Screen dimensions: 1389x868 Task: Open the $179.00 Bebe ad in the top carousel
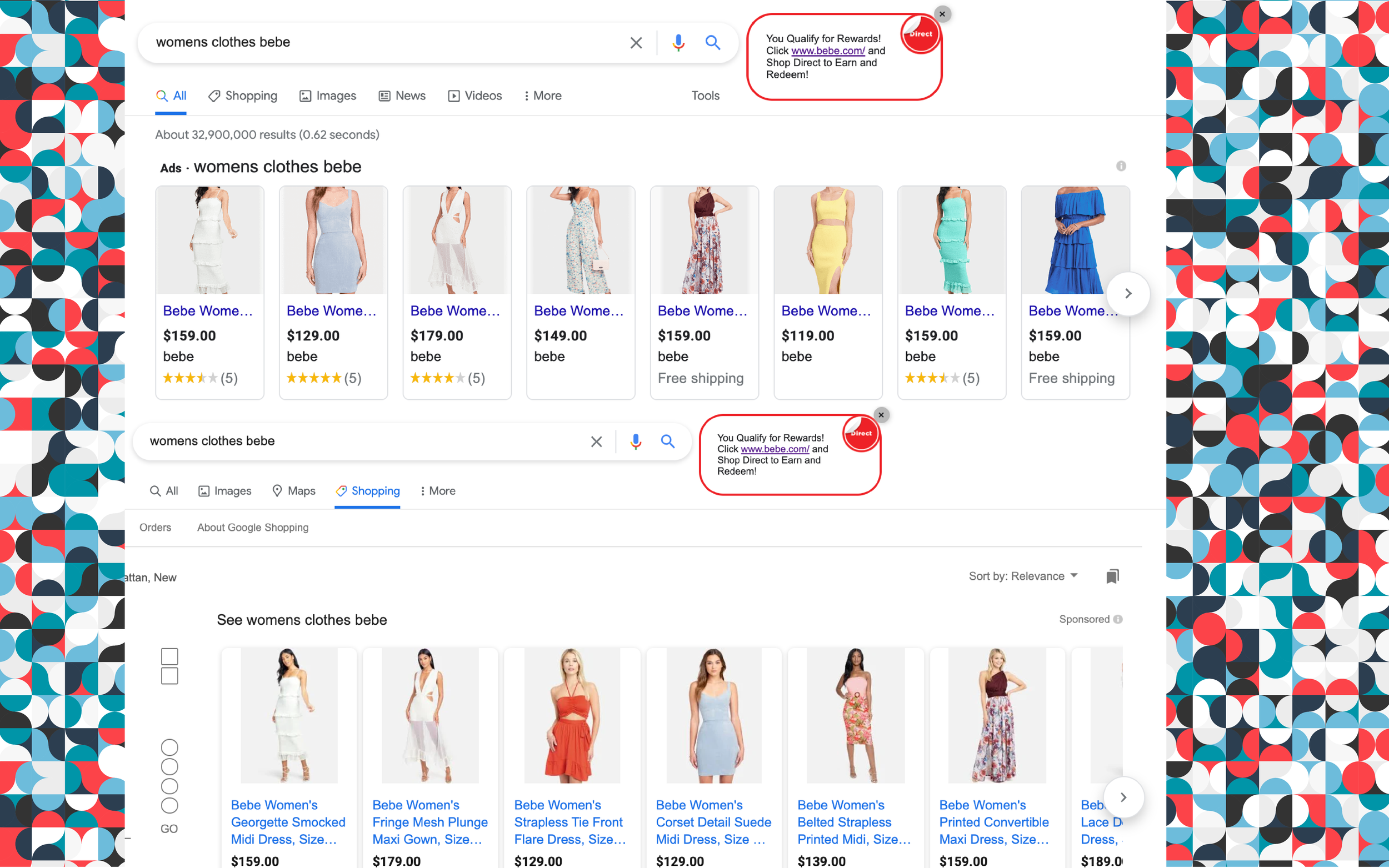457,292
